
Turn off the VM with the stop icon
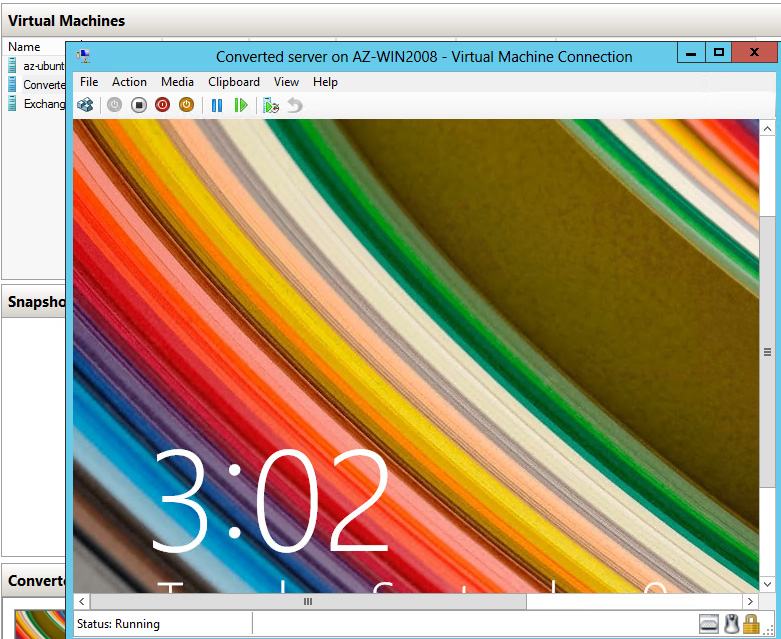[x=138, y=105]
